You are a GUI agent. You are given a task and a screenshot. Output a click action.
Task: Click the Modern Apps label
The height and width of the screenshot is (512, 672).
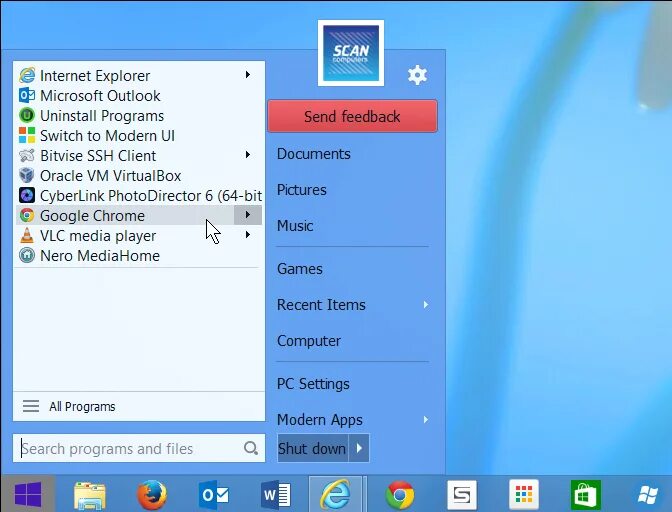320,419
